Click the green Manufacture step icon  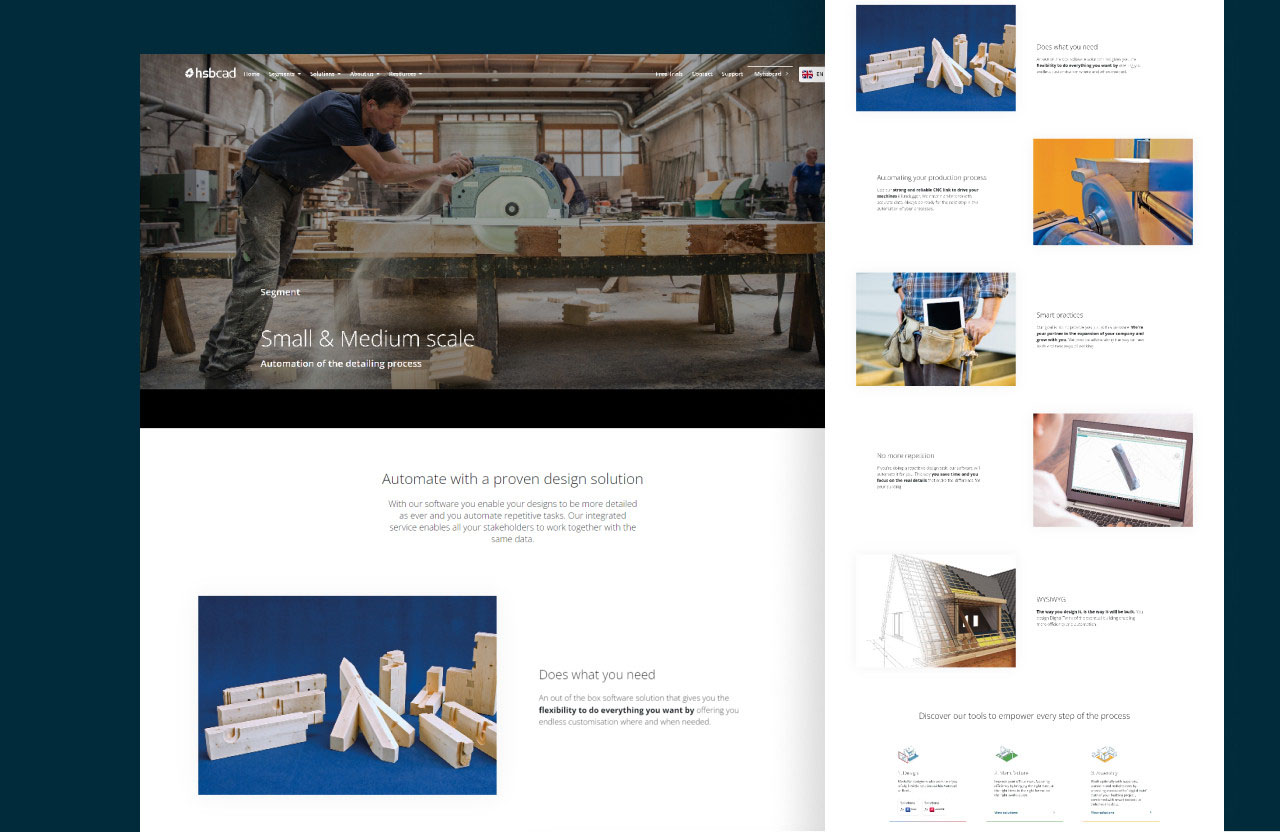(x=1005, y=754)
